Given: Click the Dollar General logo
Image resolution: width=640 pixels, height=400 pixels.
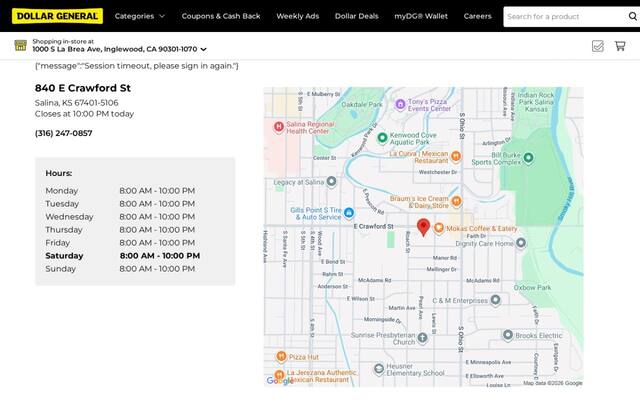Looking at the screenshot, I should [x=57, y=16].
